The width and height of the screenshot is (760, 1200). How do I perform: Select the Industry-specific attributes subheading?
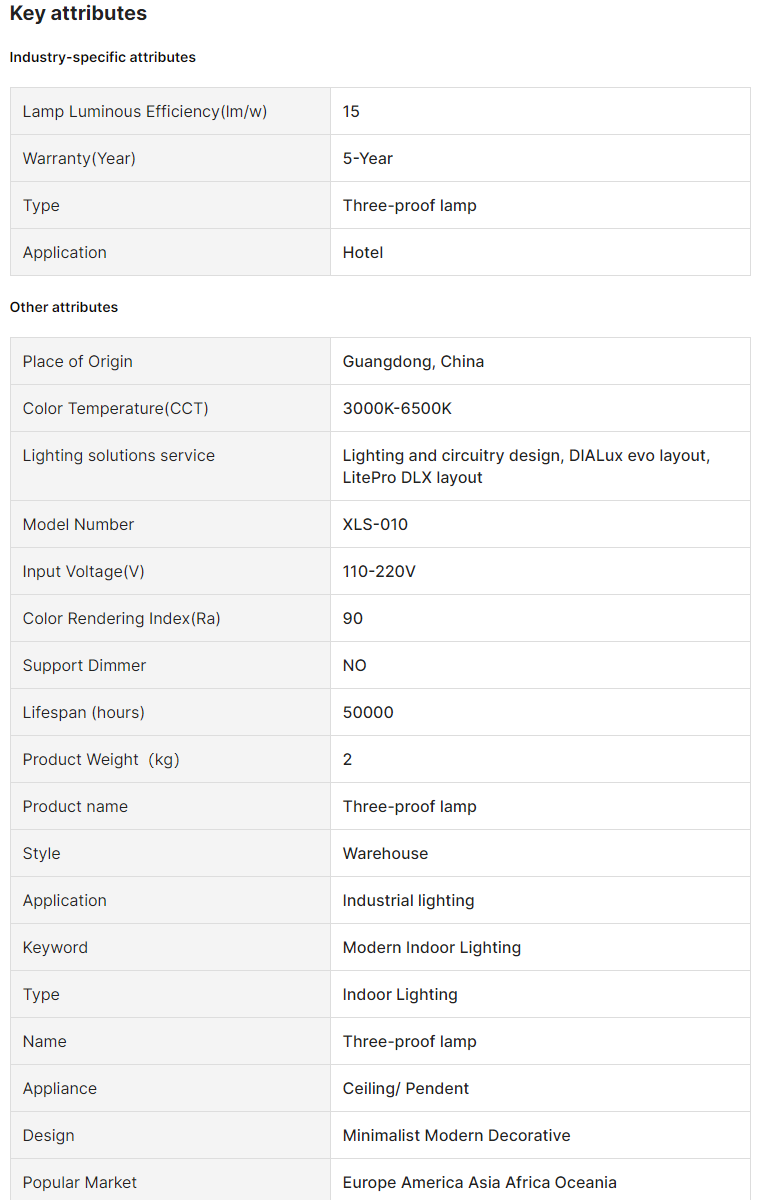point(103,57)
